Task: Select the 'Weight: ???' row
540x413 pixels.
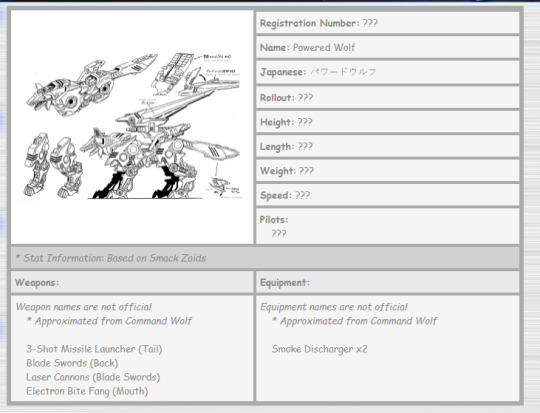Action: [x=387, y=171]
